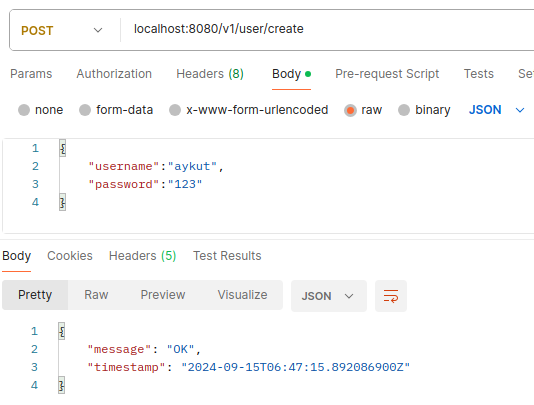Switch to the Params tab
The width and height of the screenshot is (534, 405).
[x=31, y=74]
